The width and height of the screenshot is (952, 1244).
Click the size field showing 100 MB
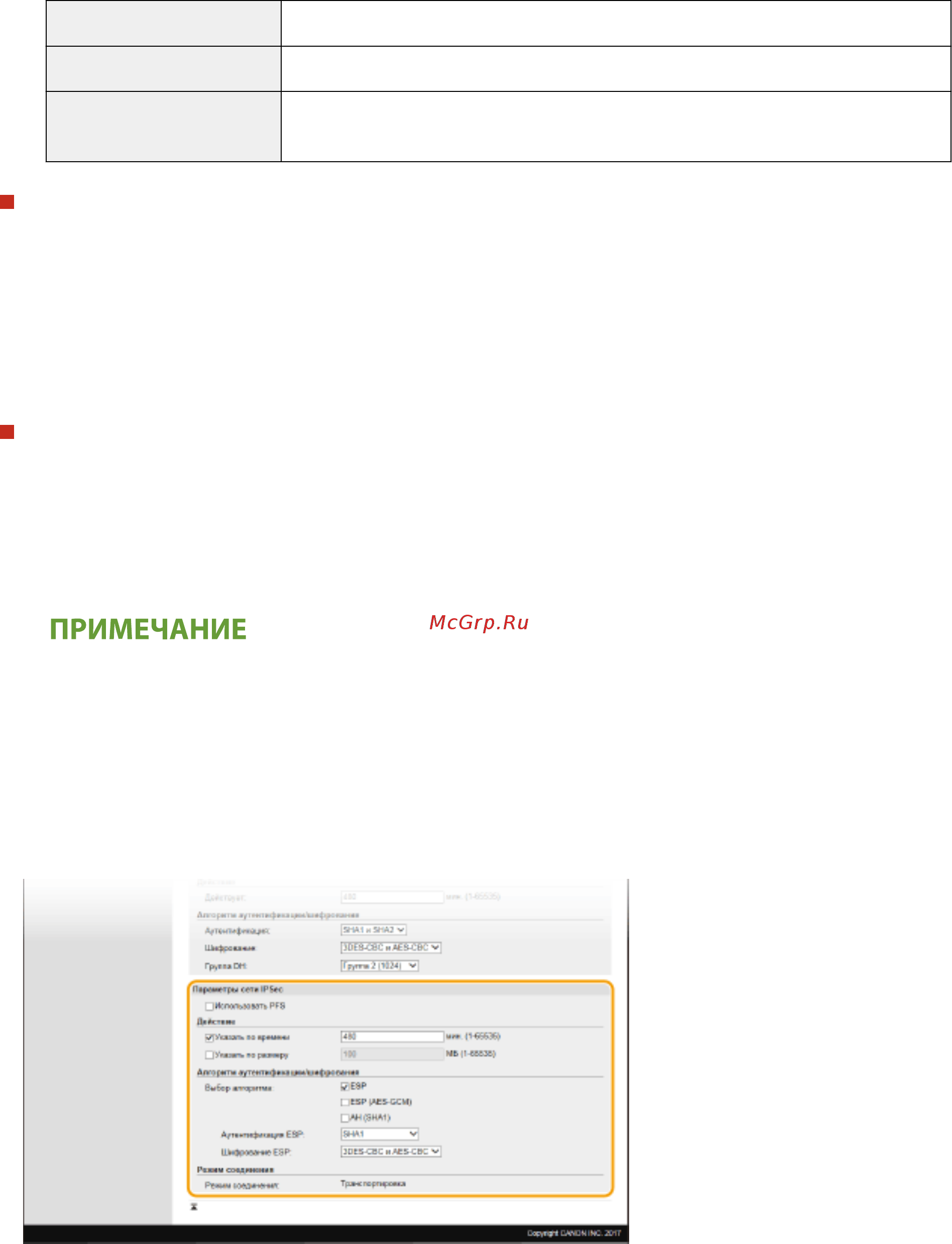[x=392, y=1054]
